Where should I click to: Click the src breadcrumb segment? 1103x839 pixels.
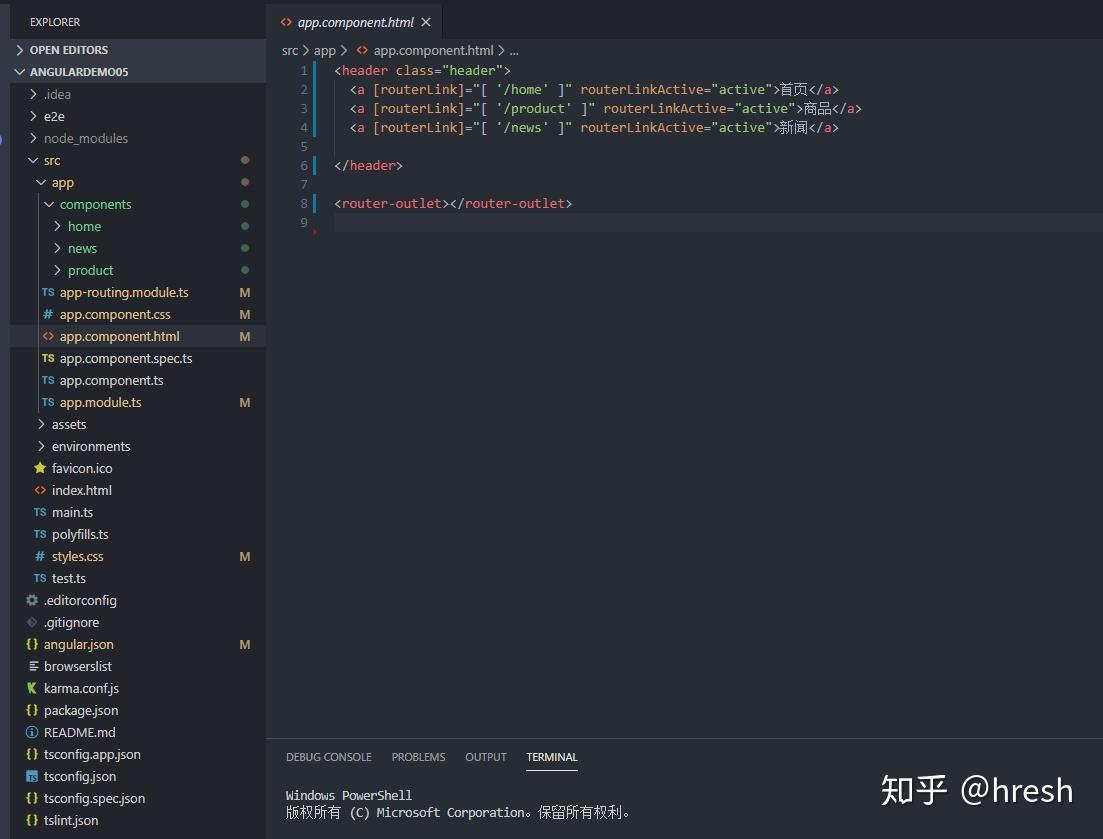click(x=290, y=51)
